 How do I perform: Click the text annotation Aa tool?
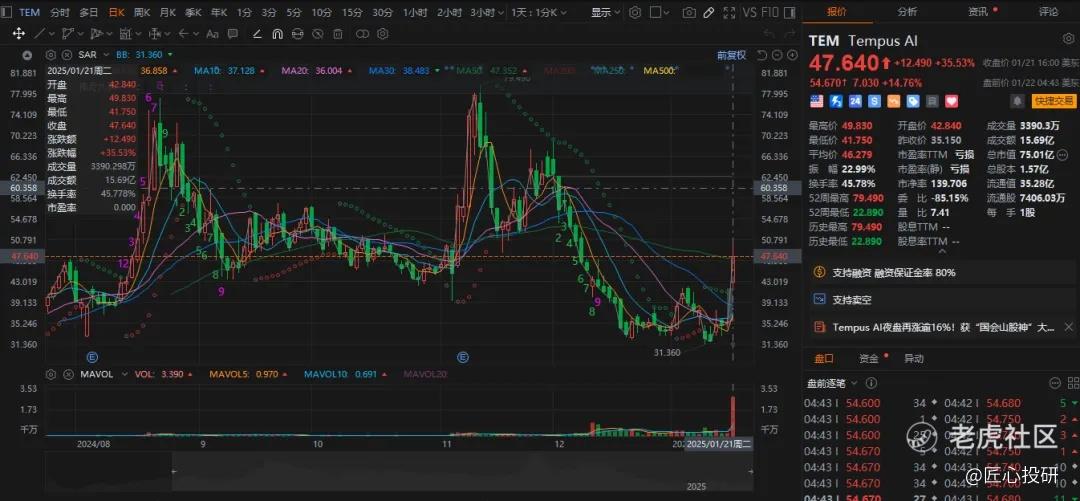coord(213,34)
